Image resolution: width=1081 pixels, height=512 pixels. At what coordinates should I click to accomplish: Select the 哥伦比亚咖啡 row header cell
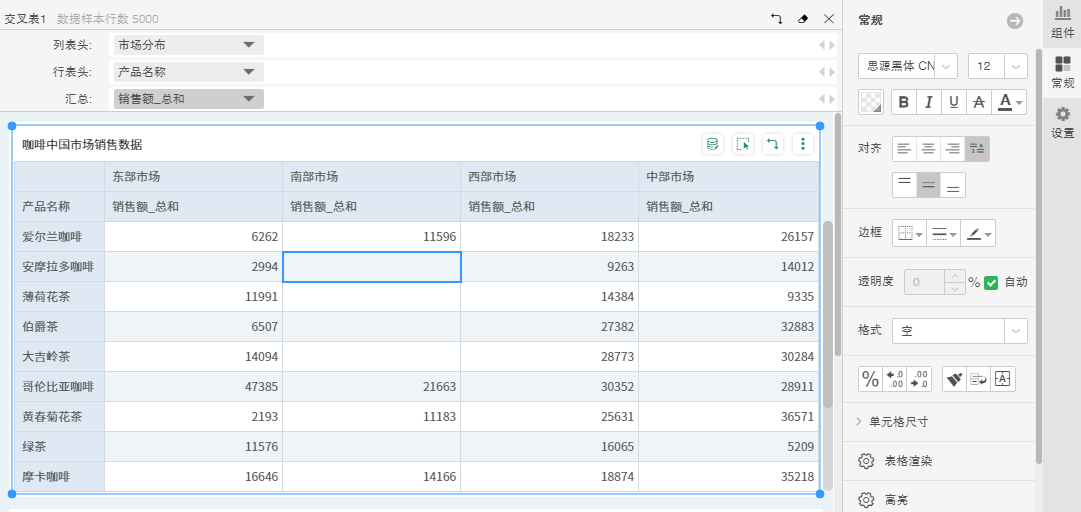pyautogui.click(x=58, y=387)
